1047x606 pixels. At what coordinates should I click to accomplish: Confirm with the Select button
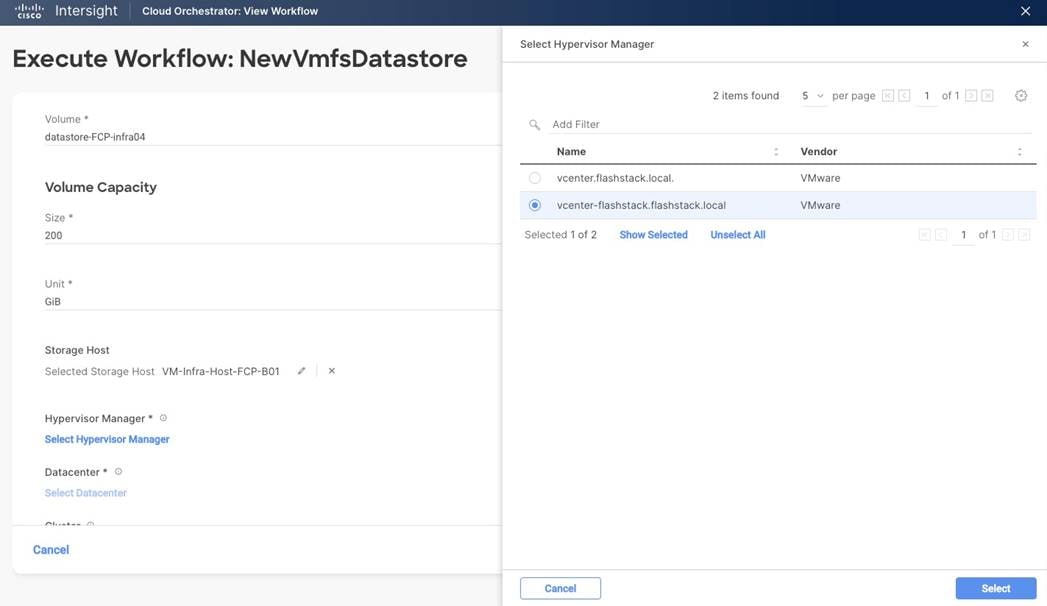pos(996,589)
